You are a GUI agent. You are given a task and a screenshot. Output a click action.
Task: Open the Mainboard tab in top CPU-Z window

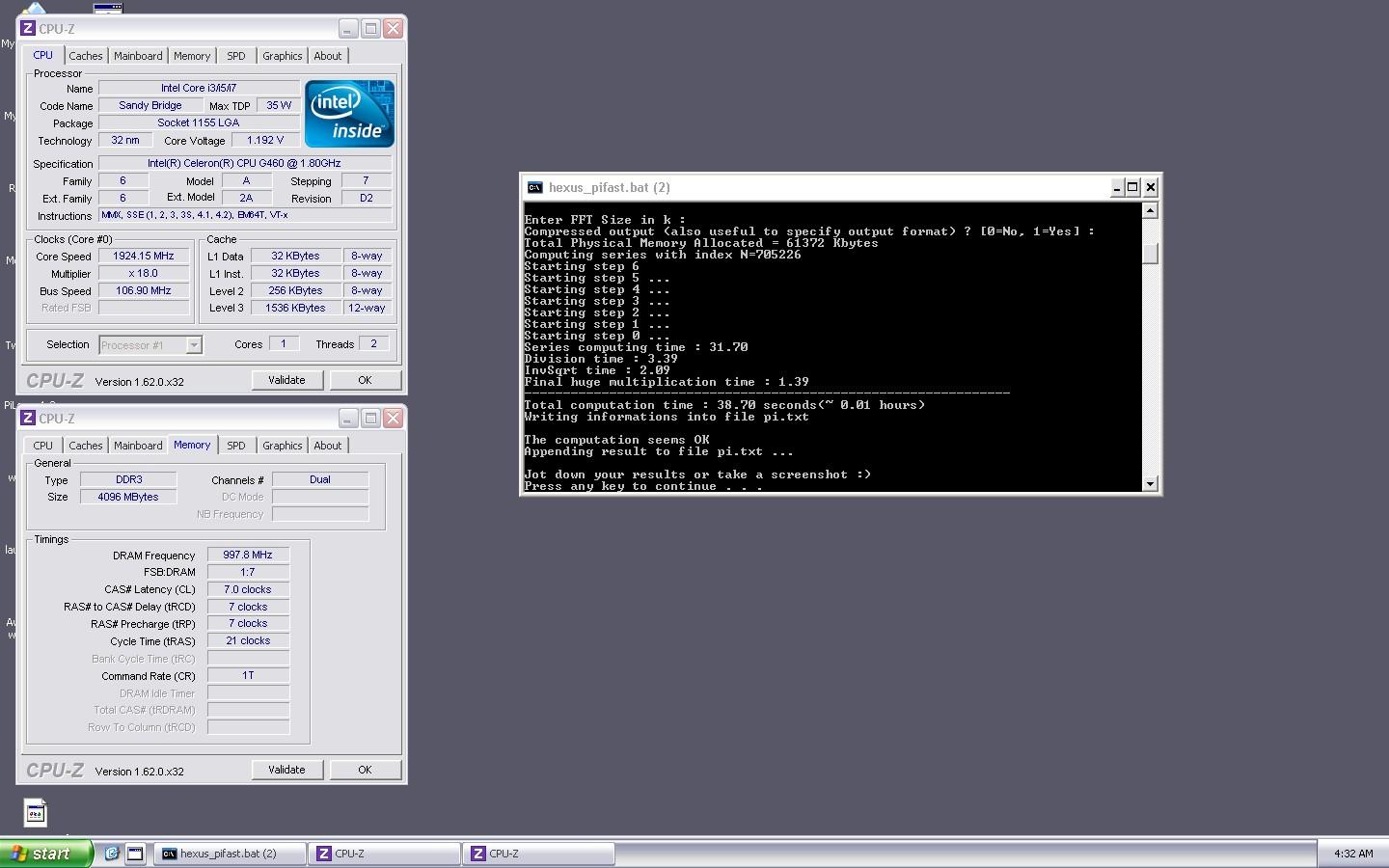(x=138, y=56)
